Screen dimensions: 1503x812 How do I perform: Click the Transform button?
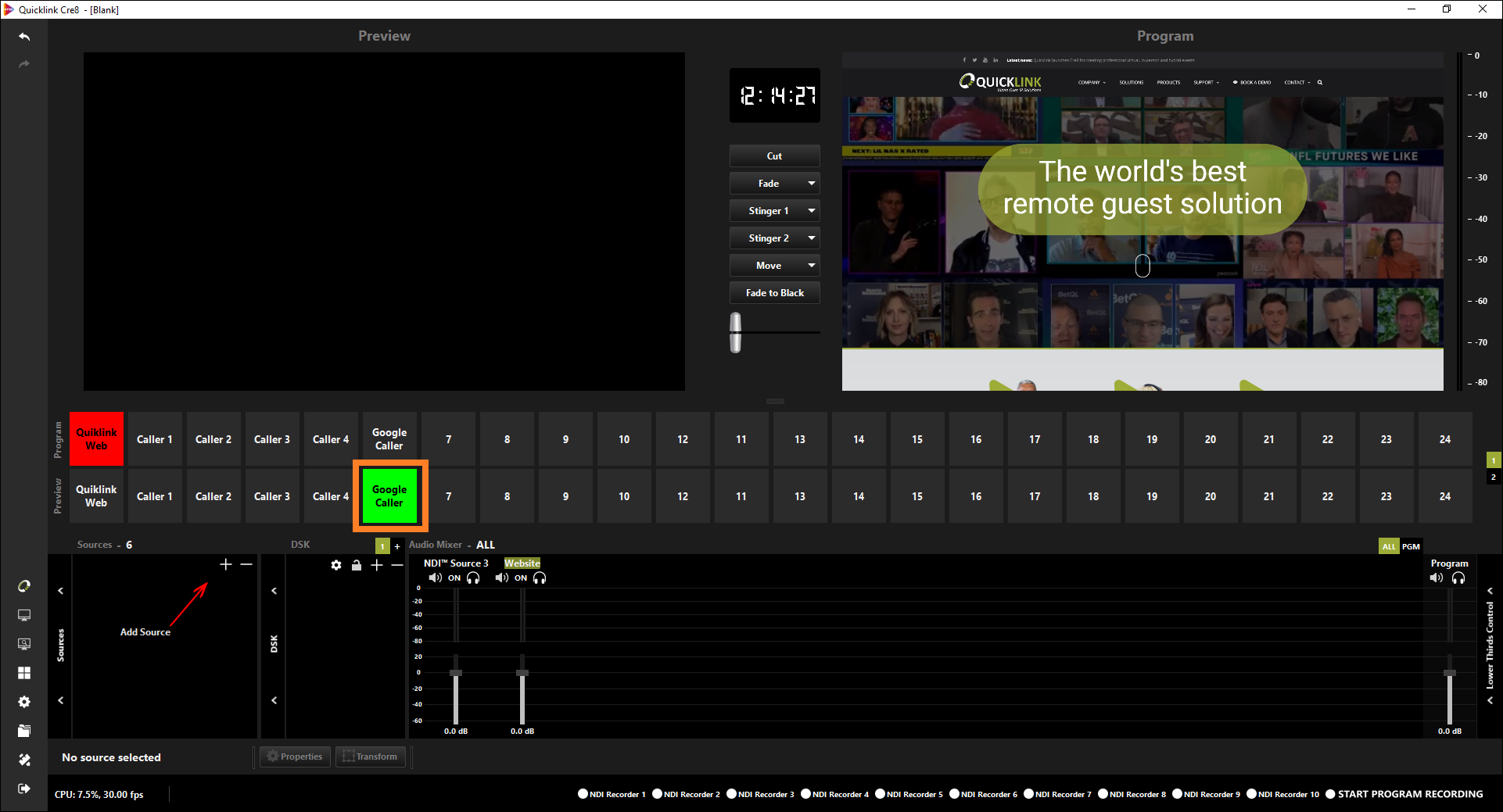click(x=371, y=757)
